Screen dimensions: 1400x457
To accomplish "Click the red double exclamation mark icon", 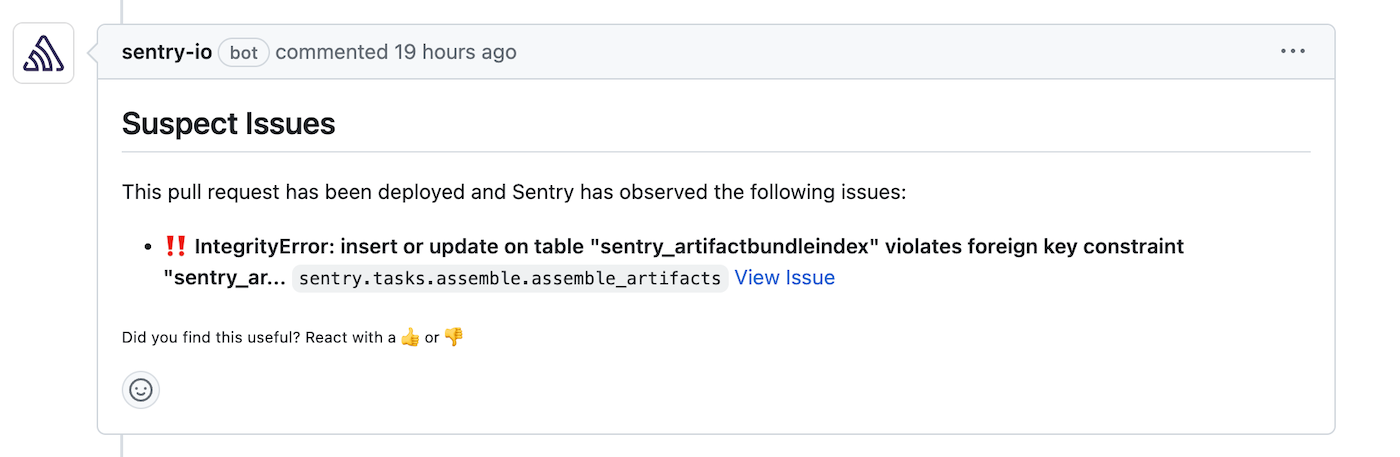I will click(176, 246).
